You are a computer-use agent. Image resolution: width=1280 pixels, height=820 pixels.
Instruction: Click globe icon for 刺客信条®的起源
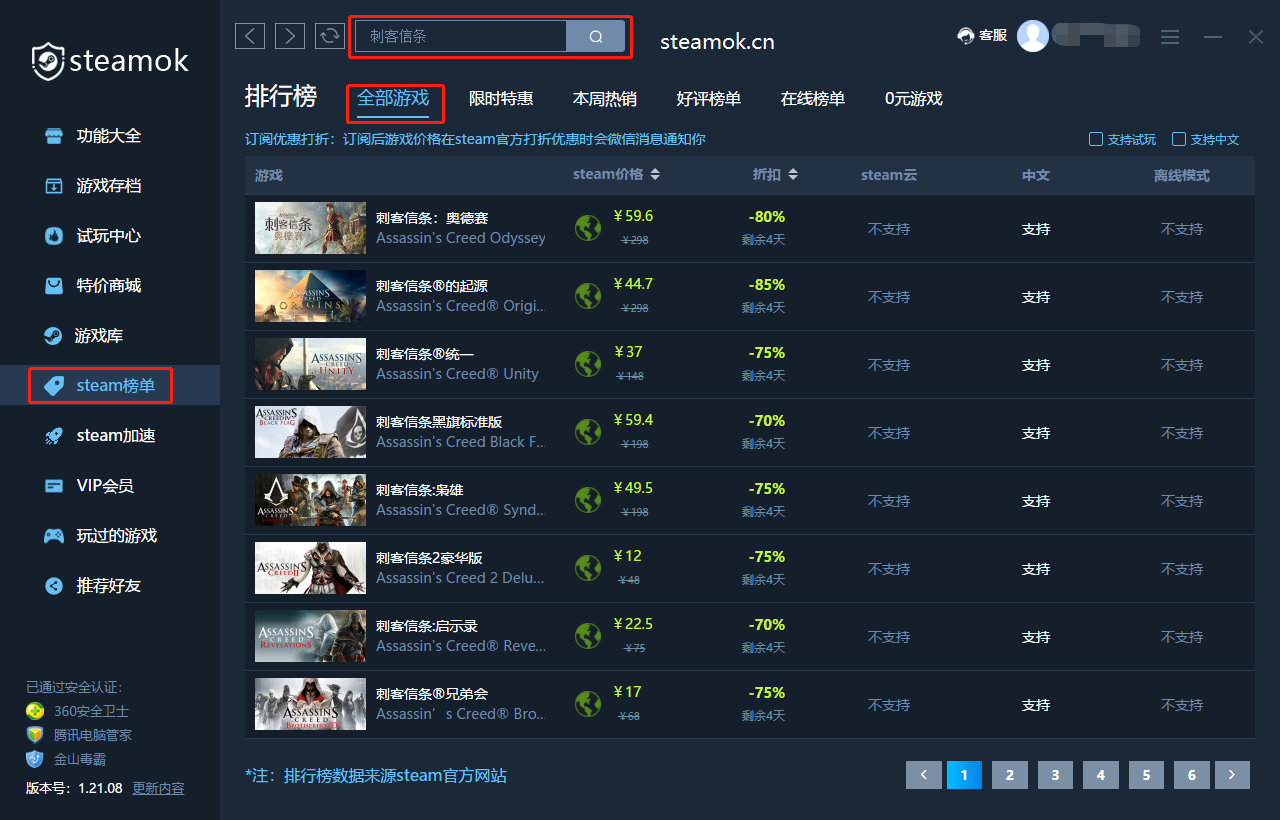coord(587,296)
